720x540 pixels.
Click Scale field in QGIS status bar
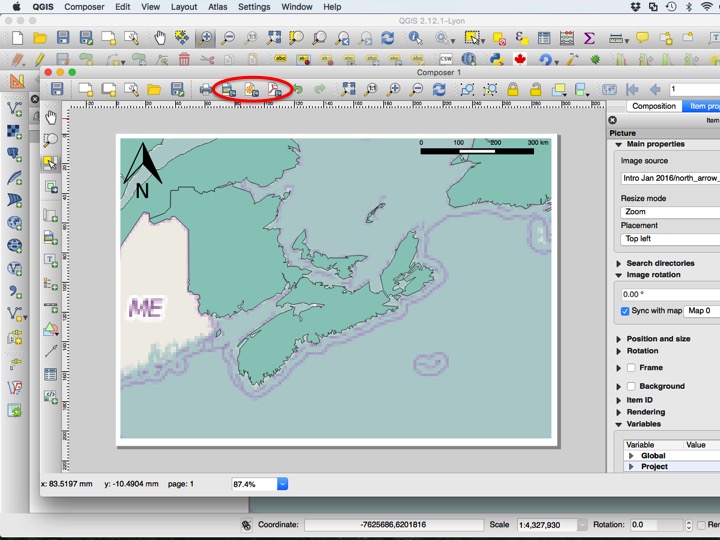click(x=547, y=525)
